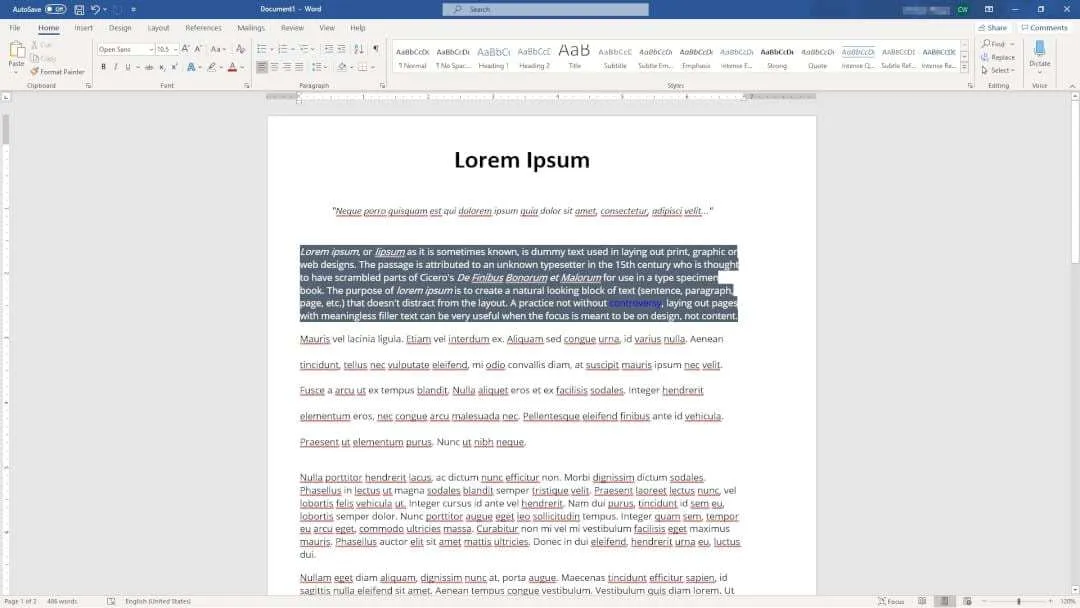Click the Share button
This screenshot has width=1080, height=608.
(993, 28)
